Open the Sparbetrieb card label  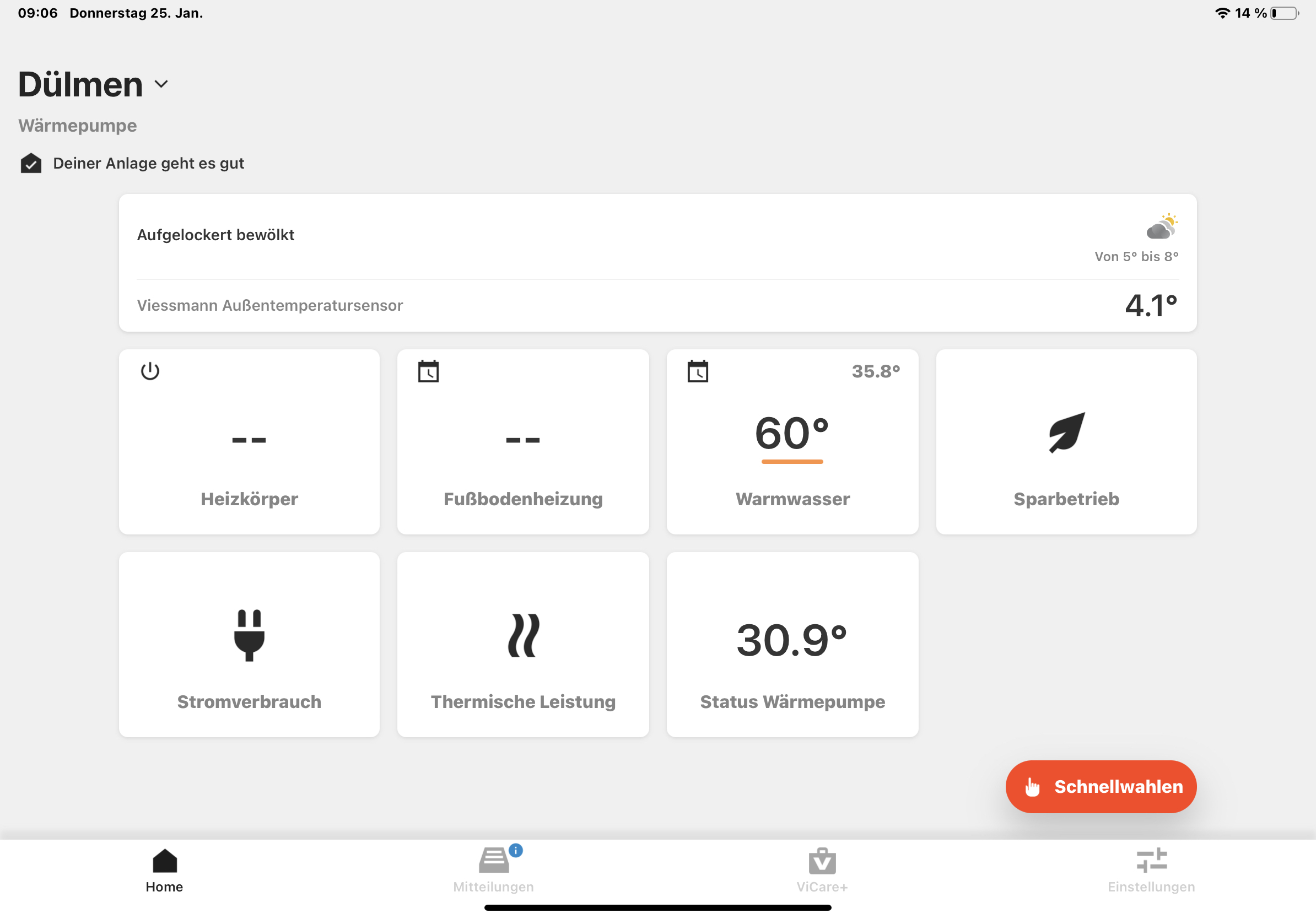pyautogui.click(x=1066, y=499)
